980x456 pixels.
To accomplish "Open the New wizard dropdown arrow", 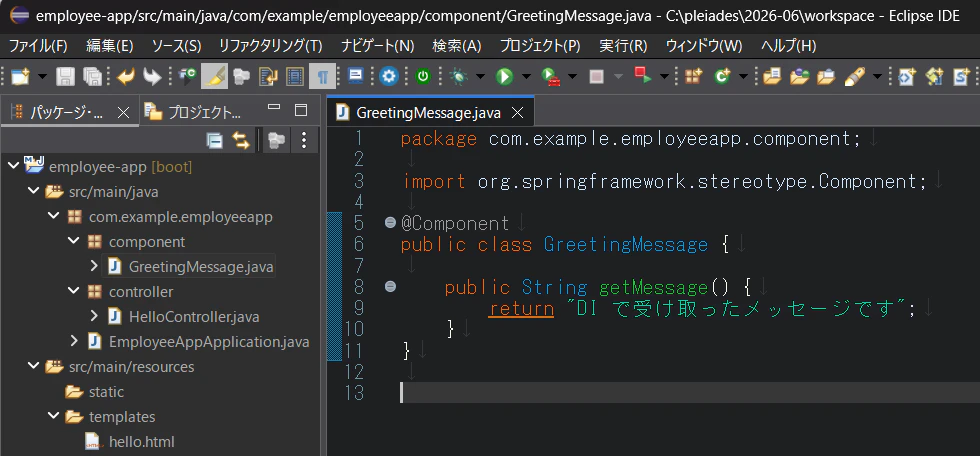I will [x=42, y=77].
